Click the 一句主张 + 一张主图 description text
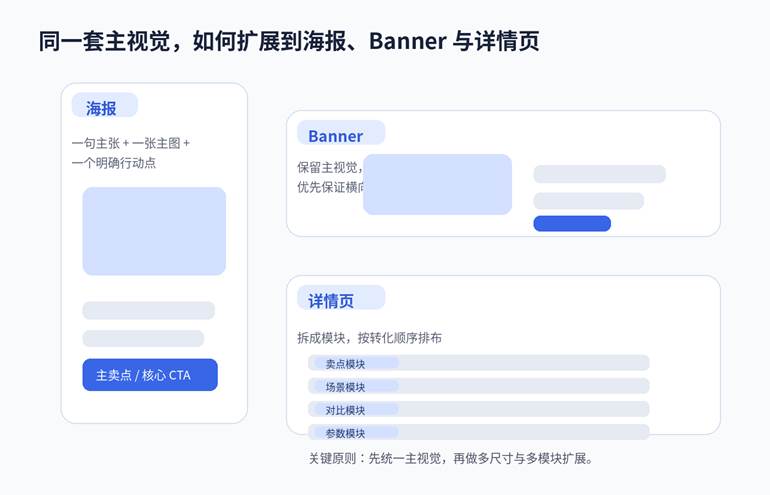This screenshot has height=495, width=770. pos(130,152)
